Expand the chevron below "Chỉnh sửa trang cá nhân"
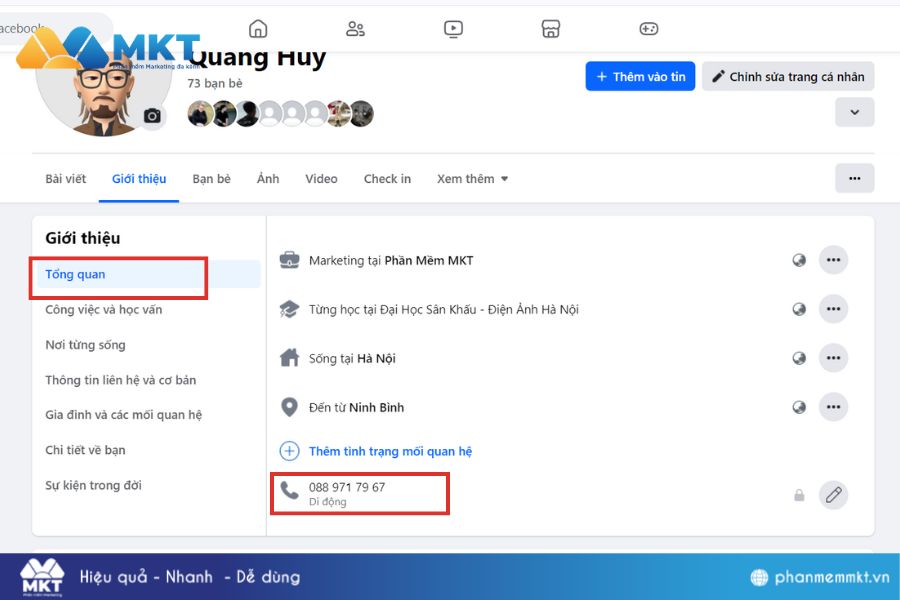This screenshot has width=900, height=600. pos(855,112)
